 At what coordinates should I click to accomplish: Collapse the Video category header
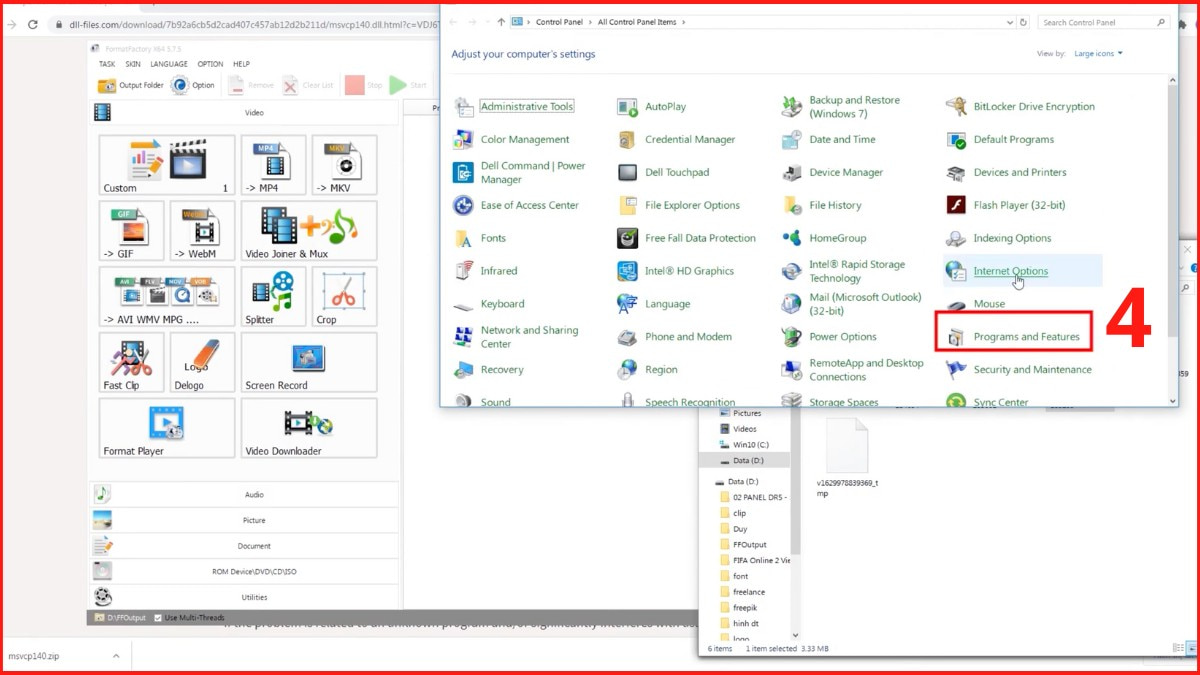[x=244, y=113]
